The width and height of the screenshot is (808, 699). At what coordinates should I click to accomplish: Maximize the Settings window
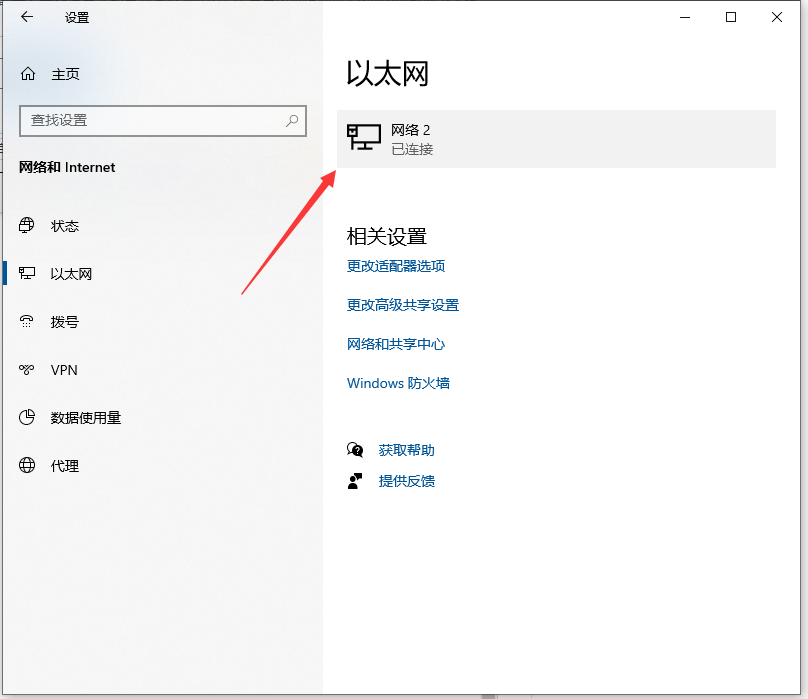731,17
